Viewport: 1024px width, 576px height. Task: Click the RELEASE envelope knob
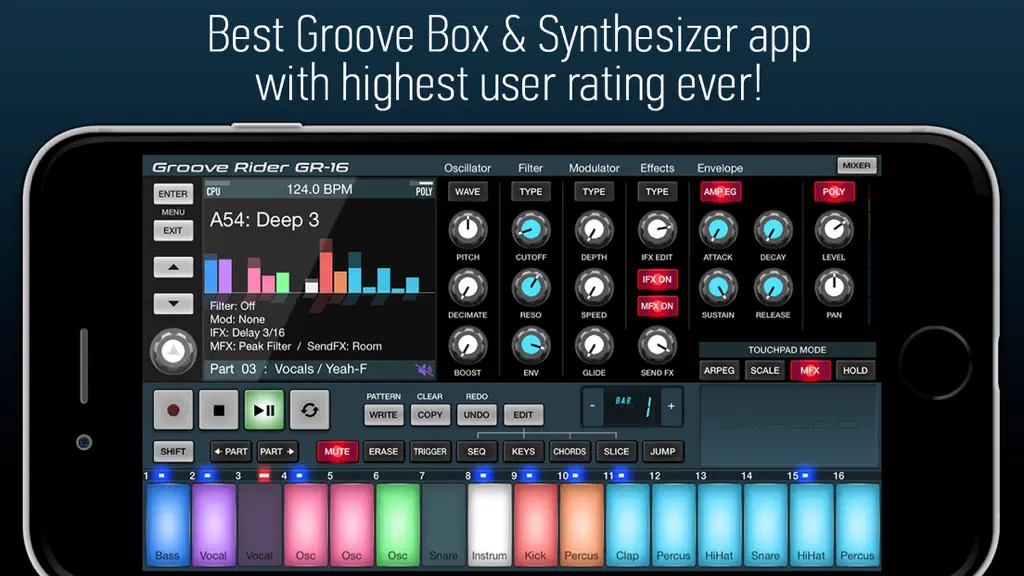tap(773, 287)
